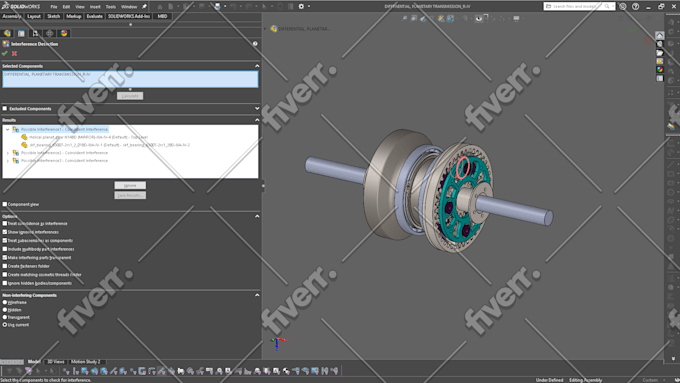Viewport: 680px width, 383px height.
Task: Open Appearances task pane color icon
Action: [660, 69]
